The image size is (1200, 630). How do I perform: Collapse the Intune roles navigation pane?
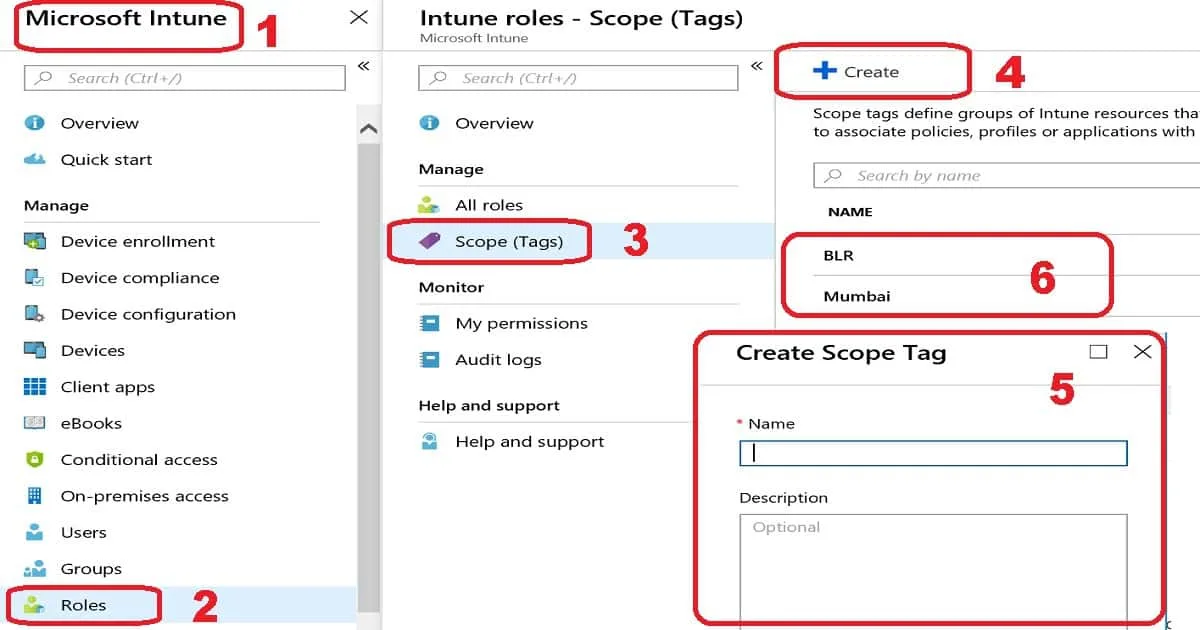point(756,66)
